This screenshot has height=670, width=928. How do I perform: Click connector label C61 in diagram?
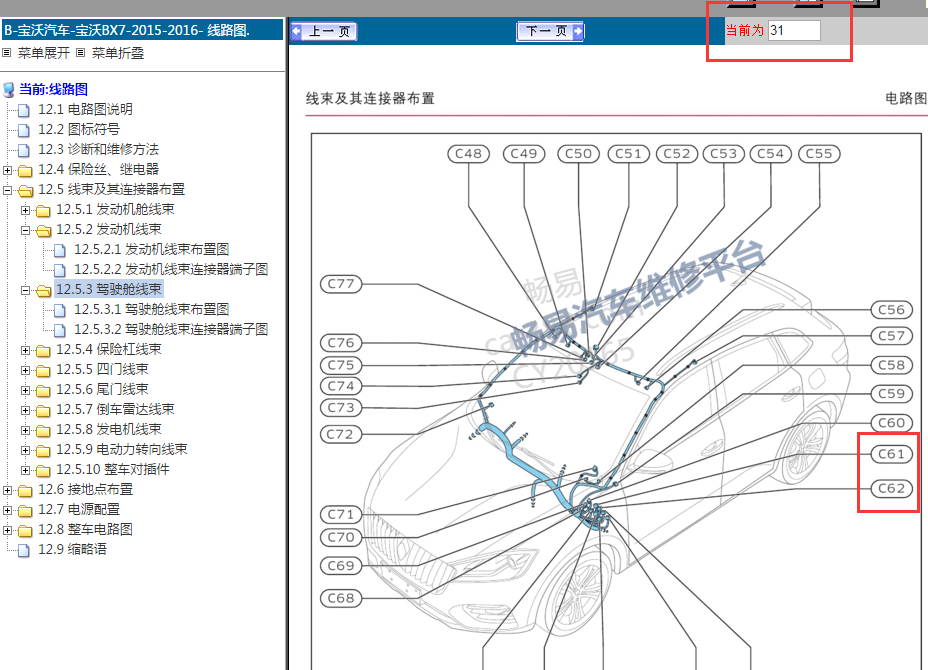[891, 454]
